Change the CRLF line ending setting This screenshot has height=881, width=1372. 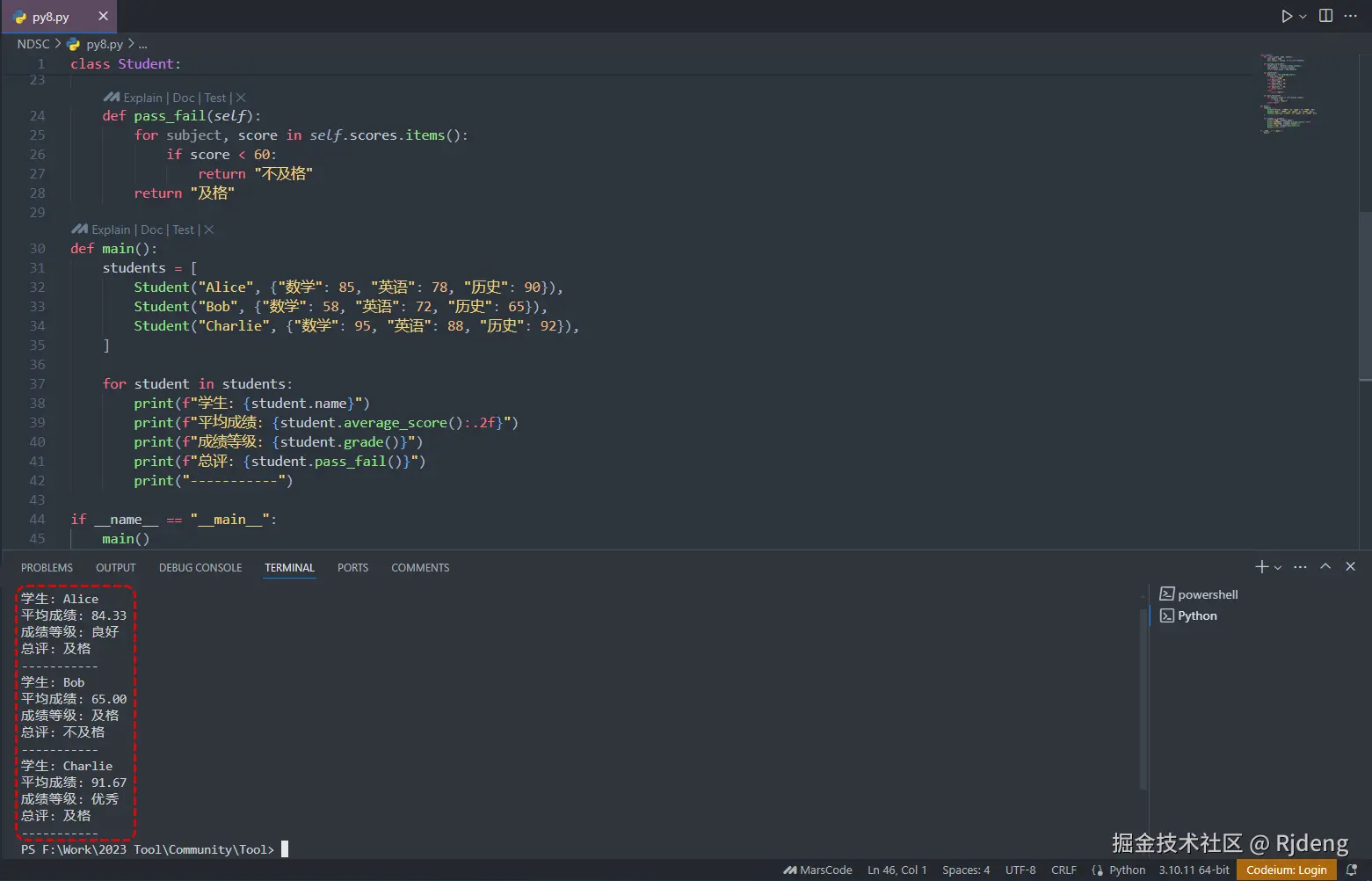click(1063, 870)
